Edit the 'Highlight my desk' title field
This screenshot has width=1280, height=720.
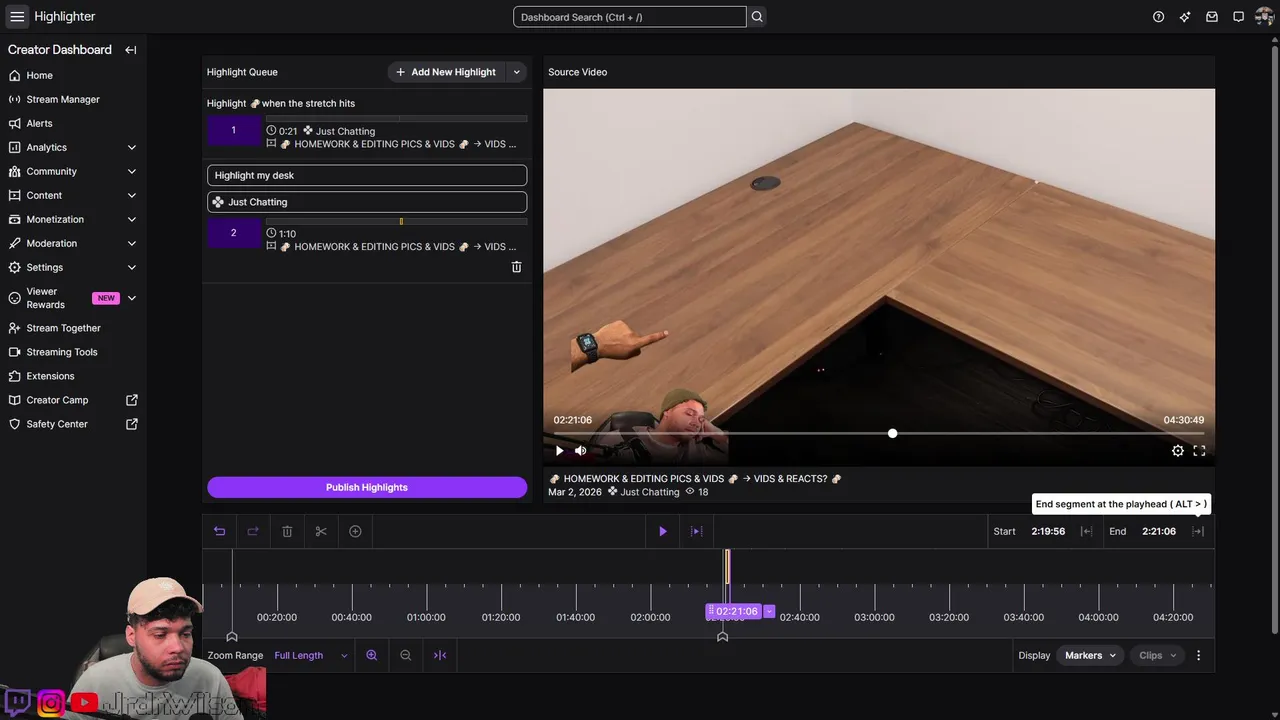point(367,175)
